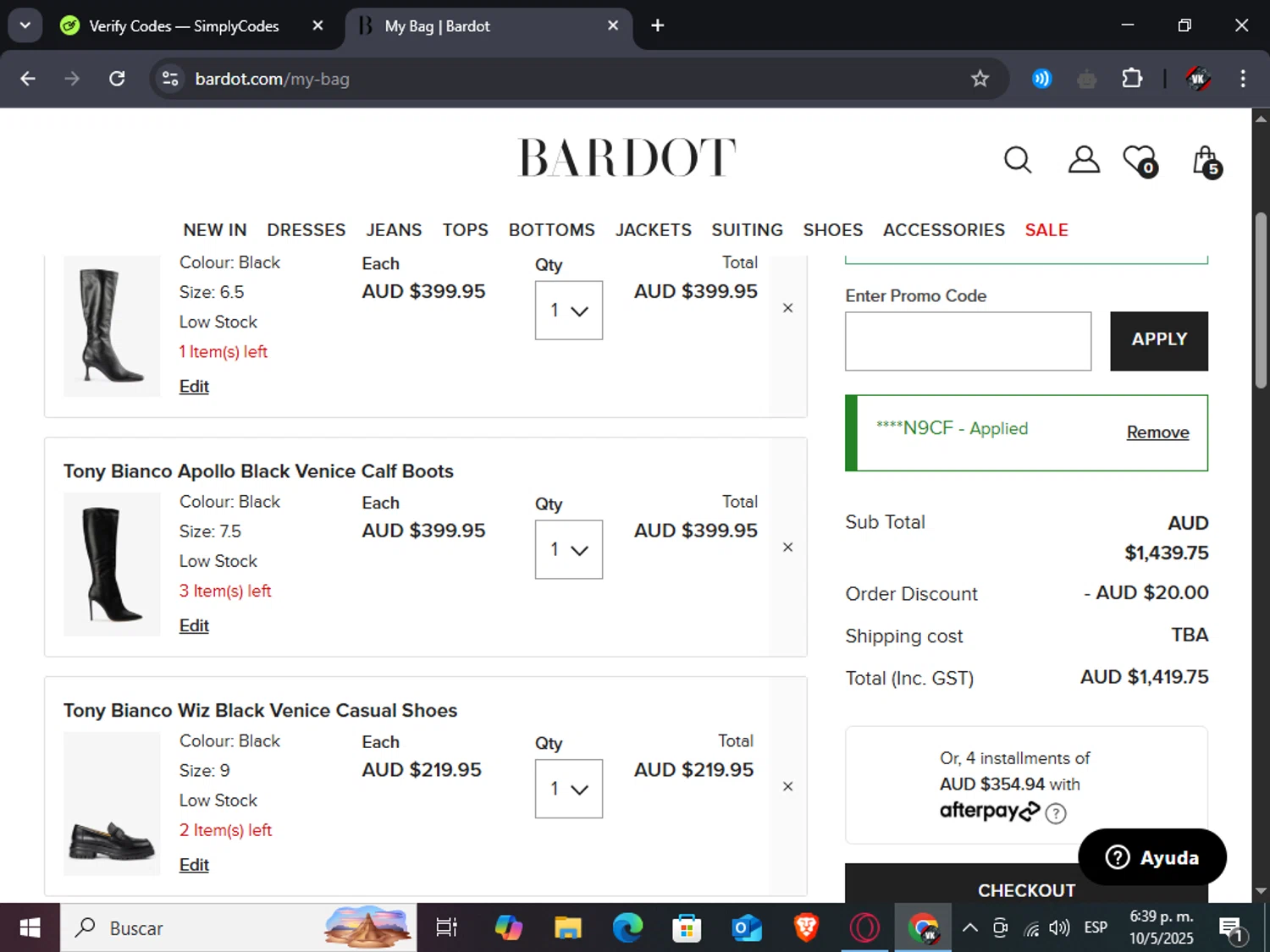This screenshot has height=952, width=1270.
Task: Open Outlook from taskbar
Action: click(x=746, y=928)
